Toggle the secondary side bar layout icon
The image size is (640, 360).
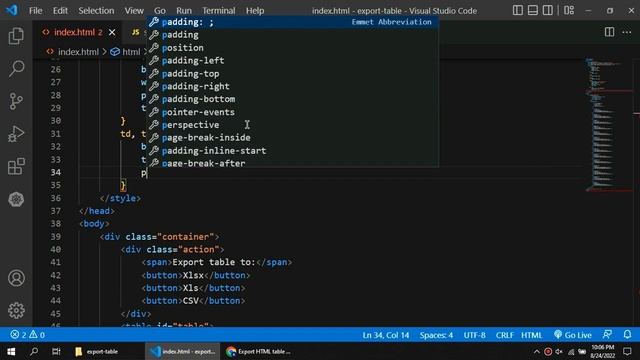click(548, 10)
